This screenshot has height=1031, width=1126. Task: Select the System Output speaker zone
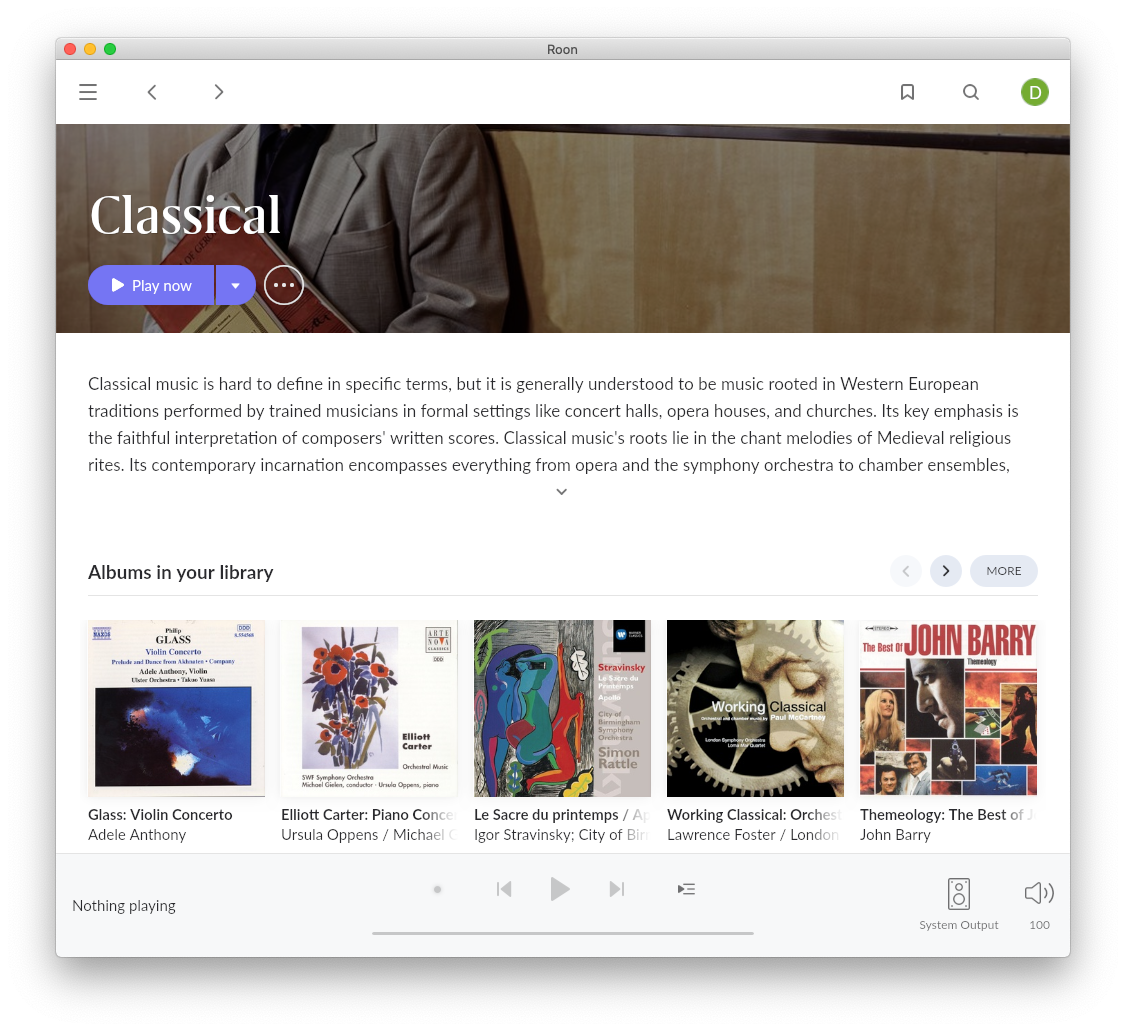[x=959, y=904]
